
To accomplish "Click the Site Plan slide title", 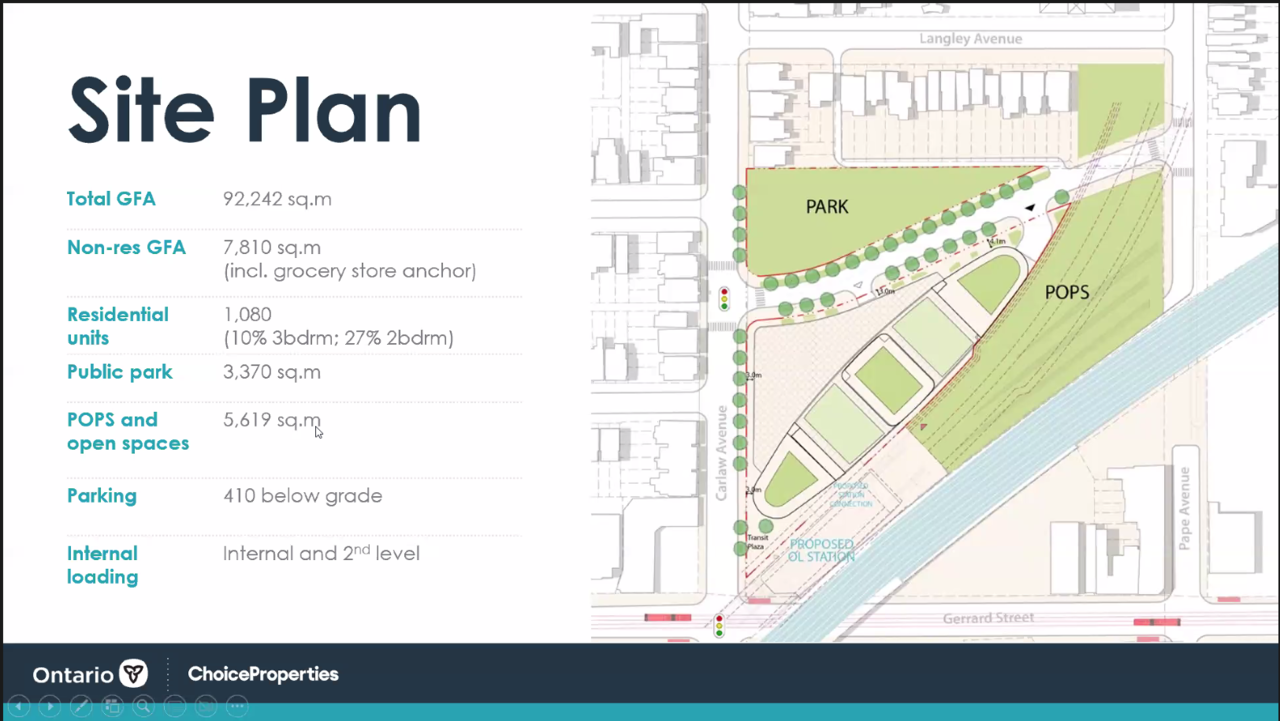I will pos(245,110).
